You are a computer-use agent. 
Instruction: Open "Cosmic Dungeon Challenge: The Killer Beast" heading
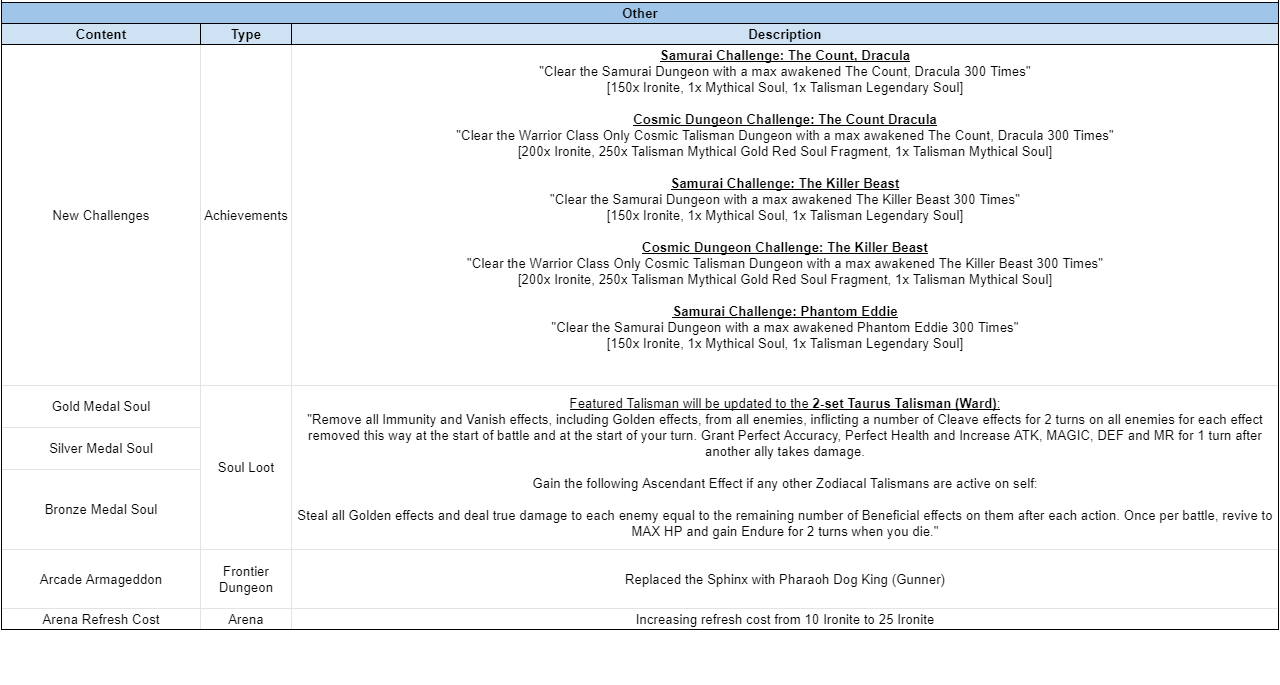tap(784, 247)
